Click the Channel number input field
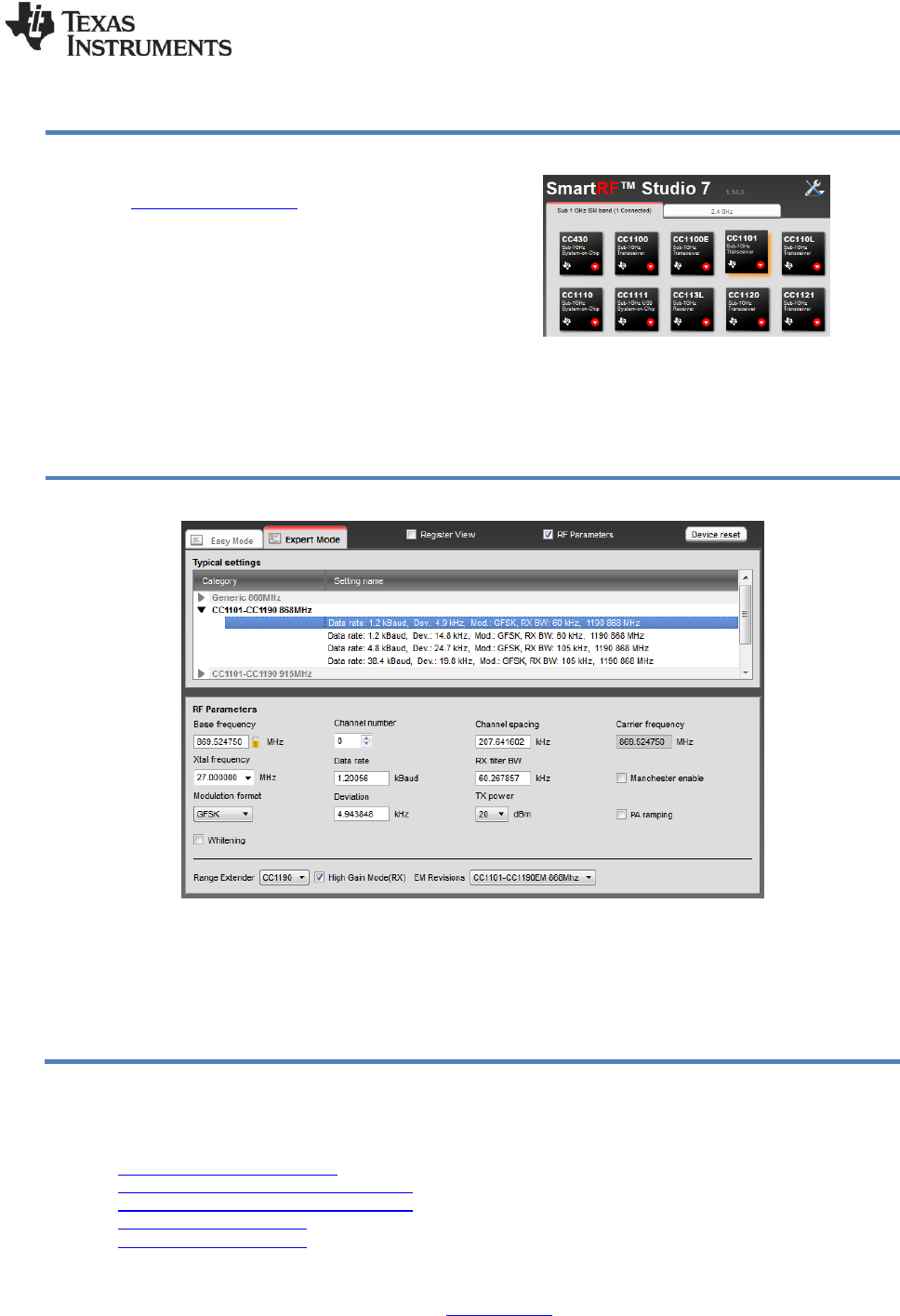Image resolution: width=900 pixels, height=1316 pixels. [x=348, y=741]
